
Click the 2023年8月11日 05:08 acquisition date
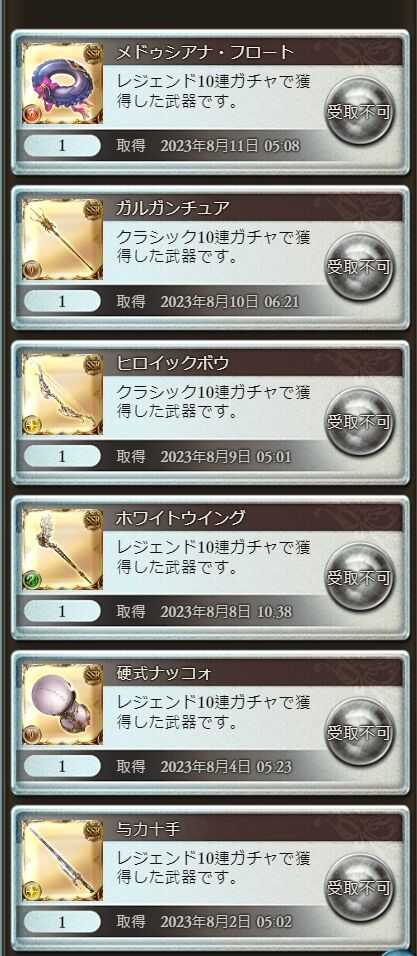coord(230,146)
